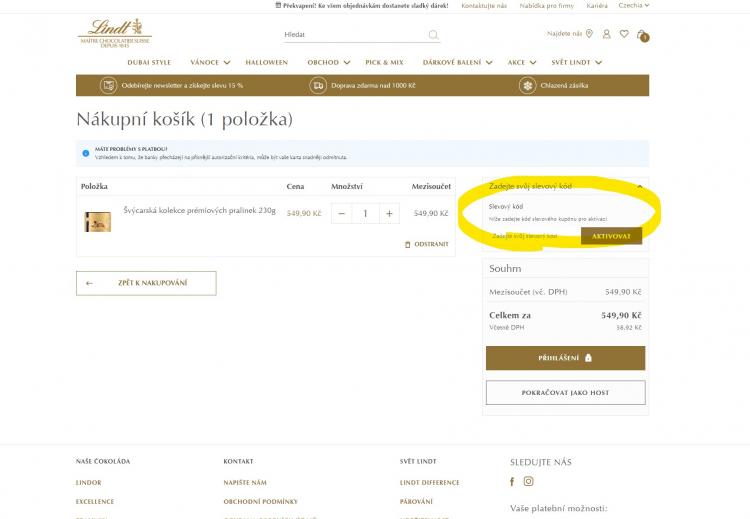Open Napište nám footer link

(x=245, y=483)
